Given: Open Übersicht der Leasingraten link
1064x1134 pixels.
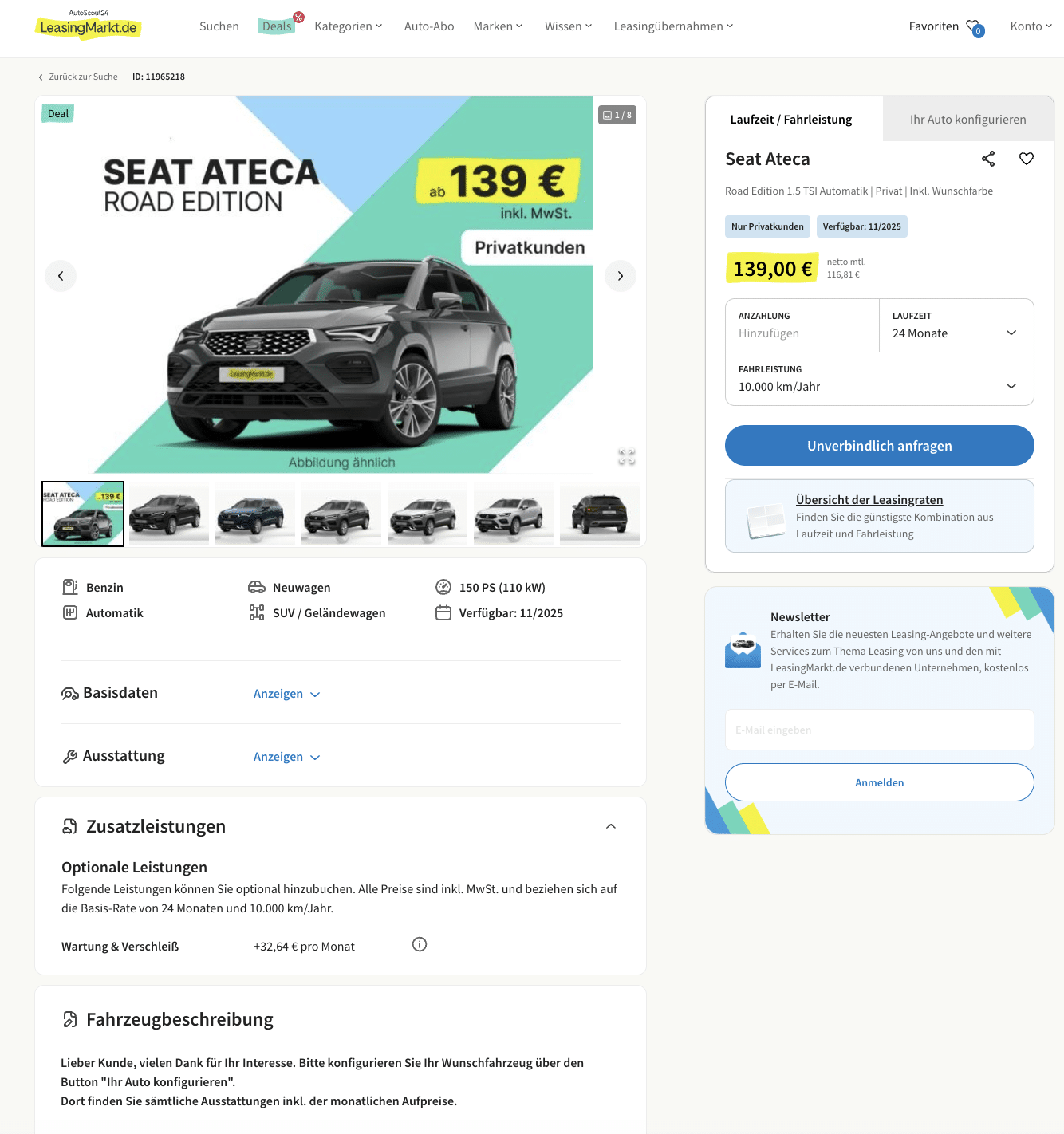Looking at the screenshot, I should point(869,499).
